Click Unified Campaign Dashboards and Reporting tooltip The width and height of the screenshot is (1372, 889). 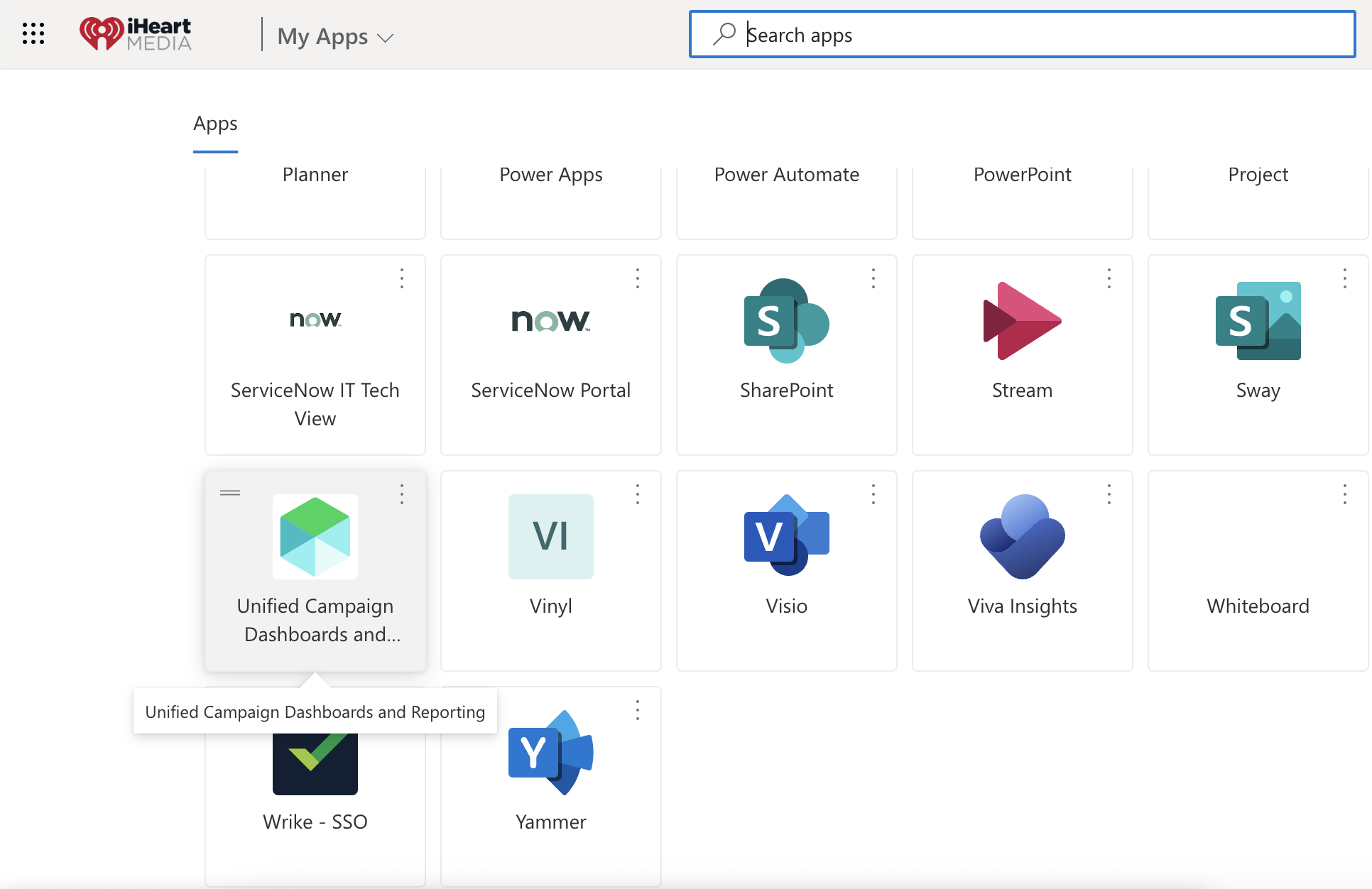pos(315,711)
